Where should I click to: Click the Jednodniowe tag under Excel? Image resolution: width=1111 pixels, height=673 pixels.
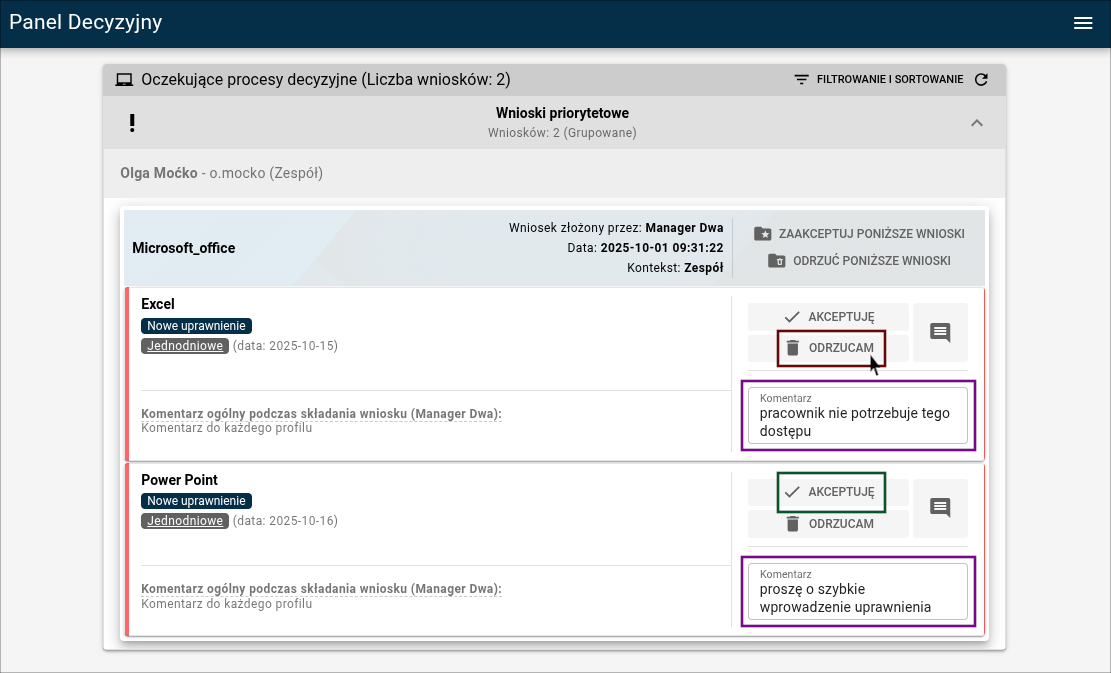click(185, 346)
